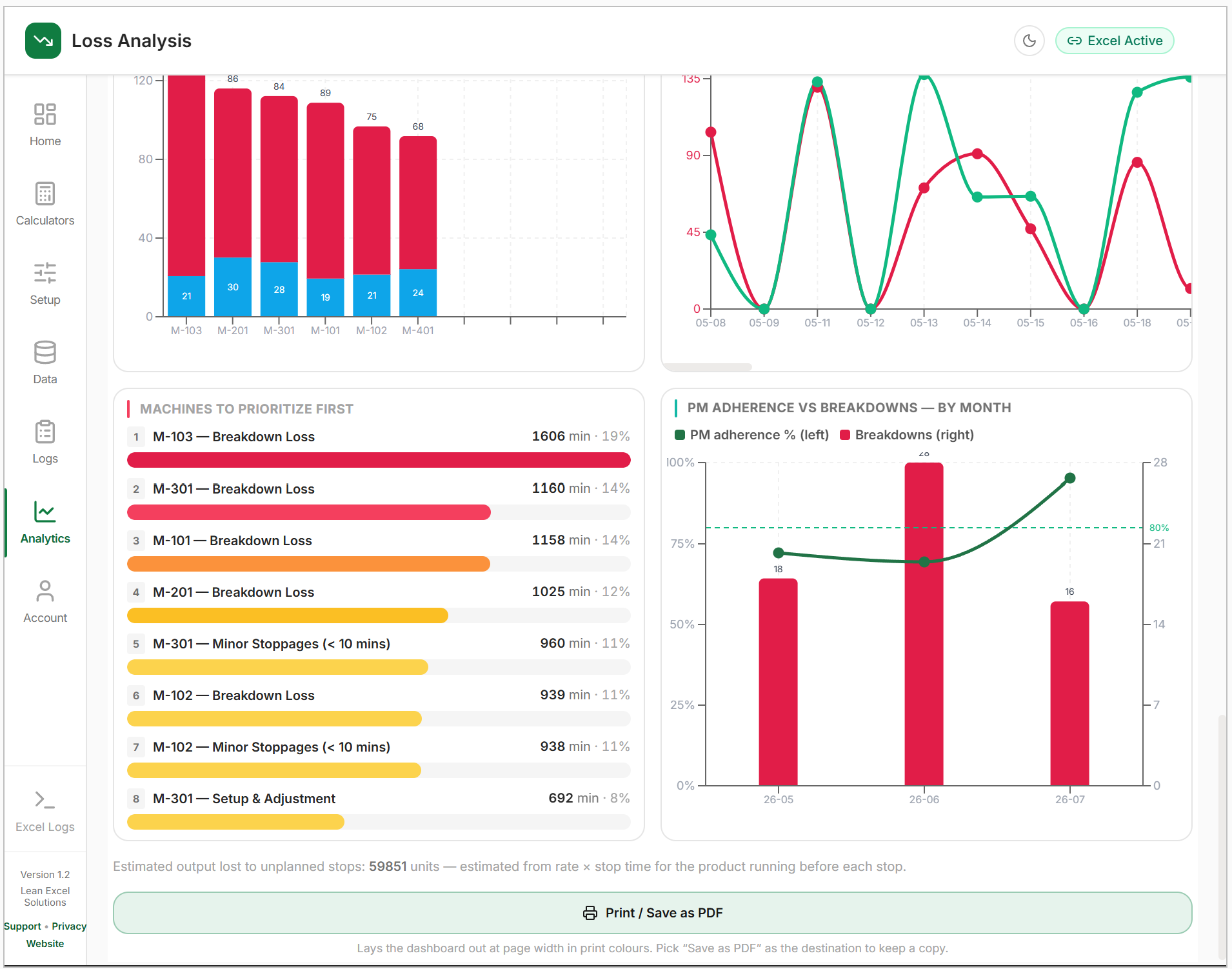The image size is (1232, 969).
Task: Open the Account person icon
Action: pos(45,591)
